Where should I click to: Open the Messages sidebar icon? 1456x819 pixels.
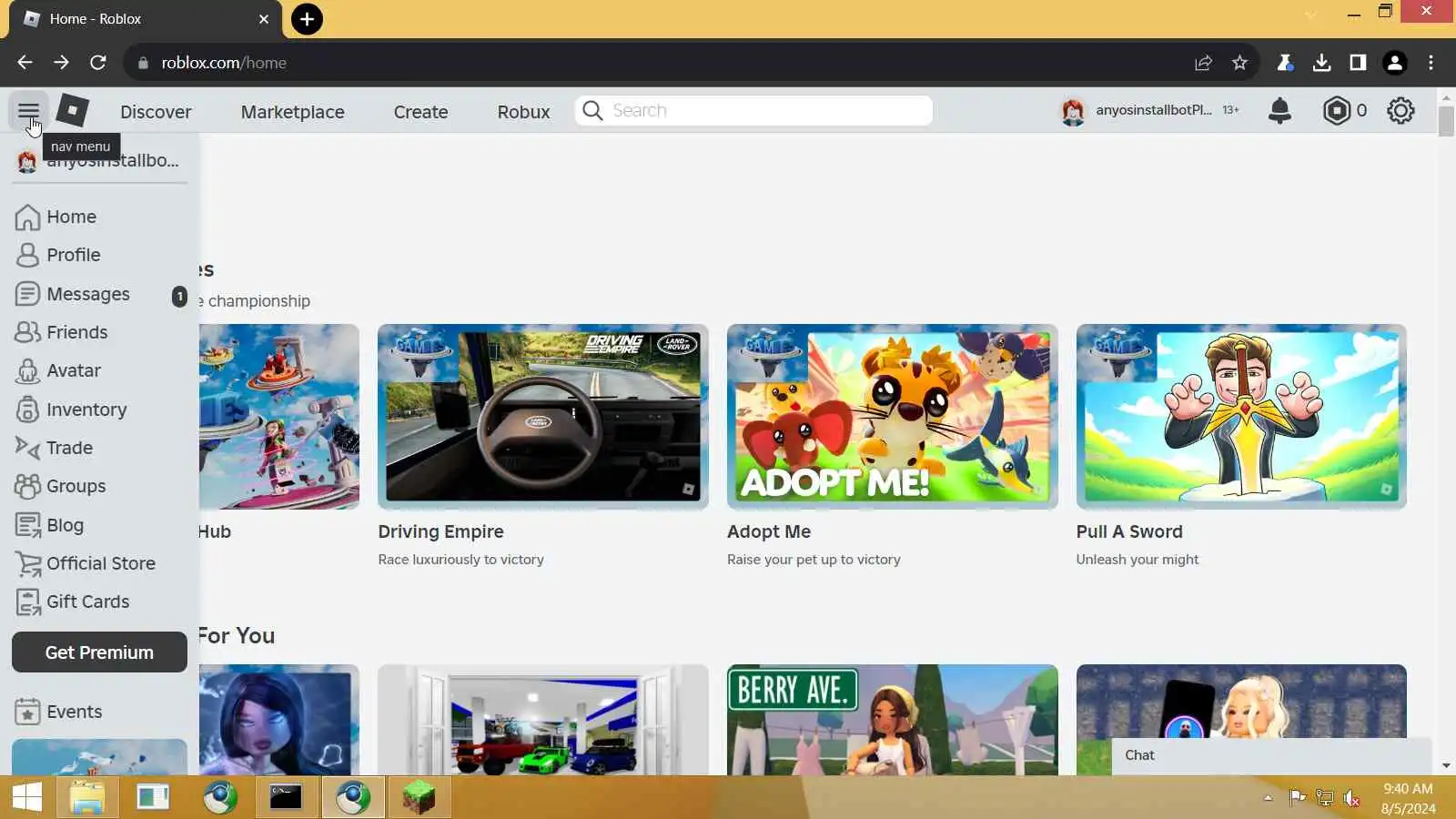(x=27, y=294)
